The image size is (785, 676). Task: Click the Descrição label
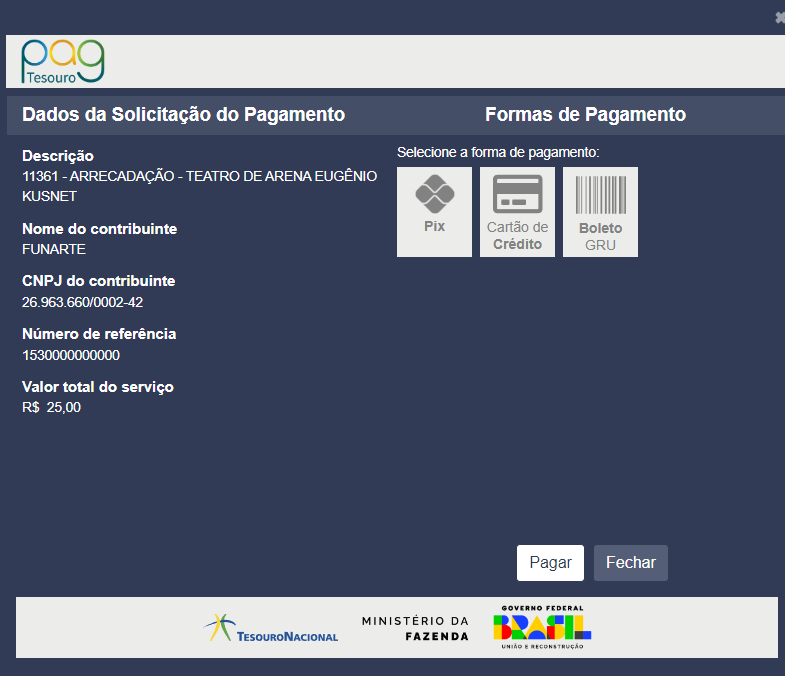pyautogui.click(x=58, y=156)
